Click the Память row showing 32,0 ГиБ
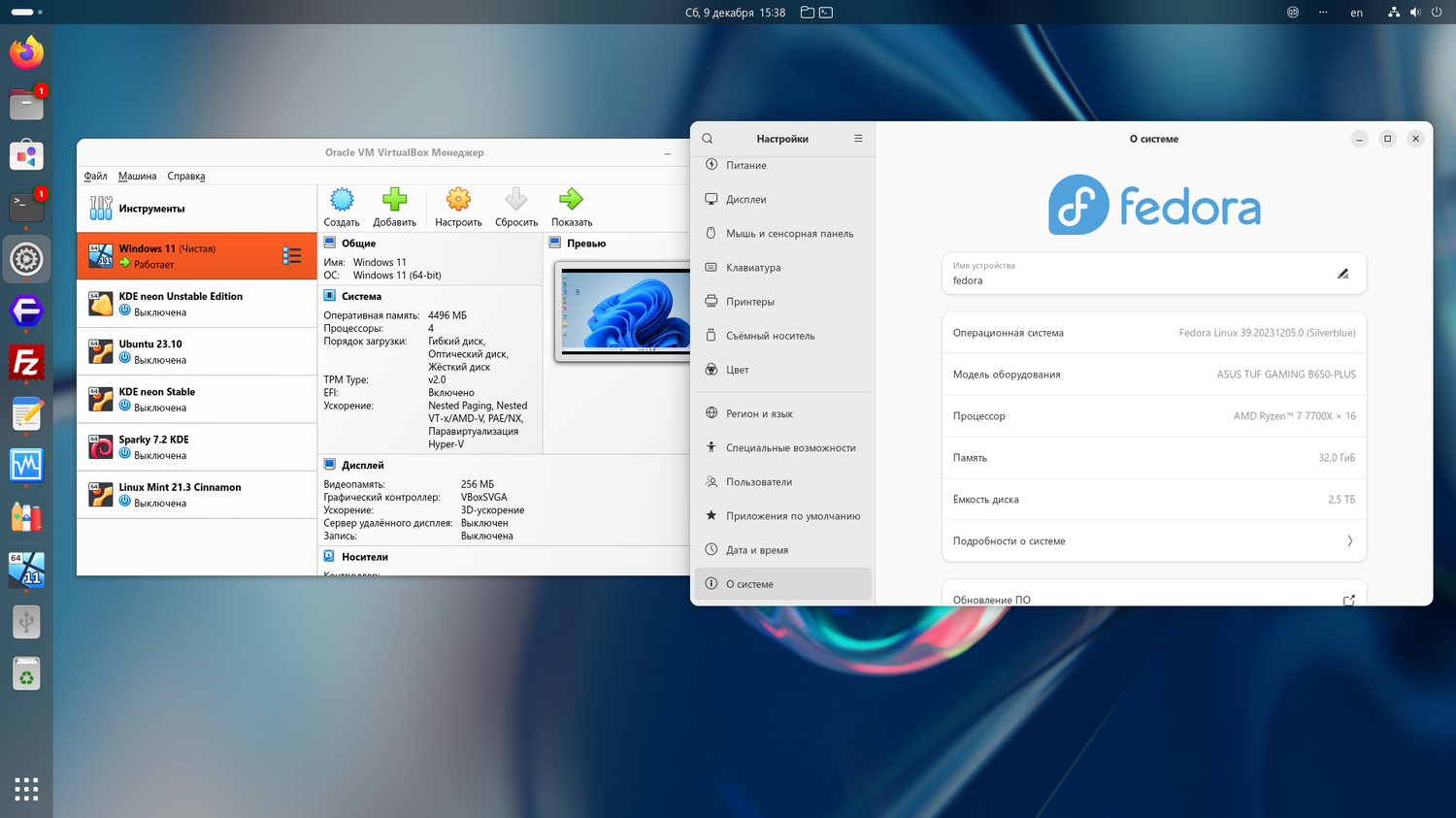Image resolution: width=1456 pixels, height=818 pixels. (1154, 458)
